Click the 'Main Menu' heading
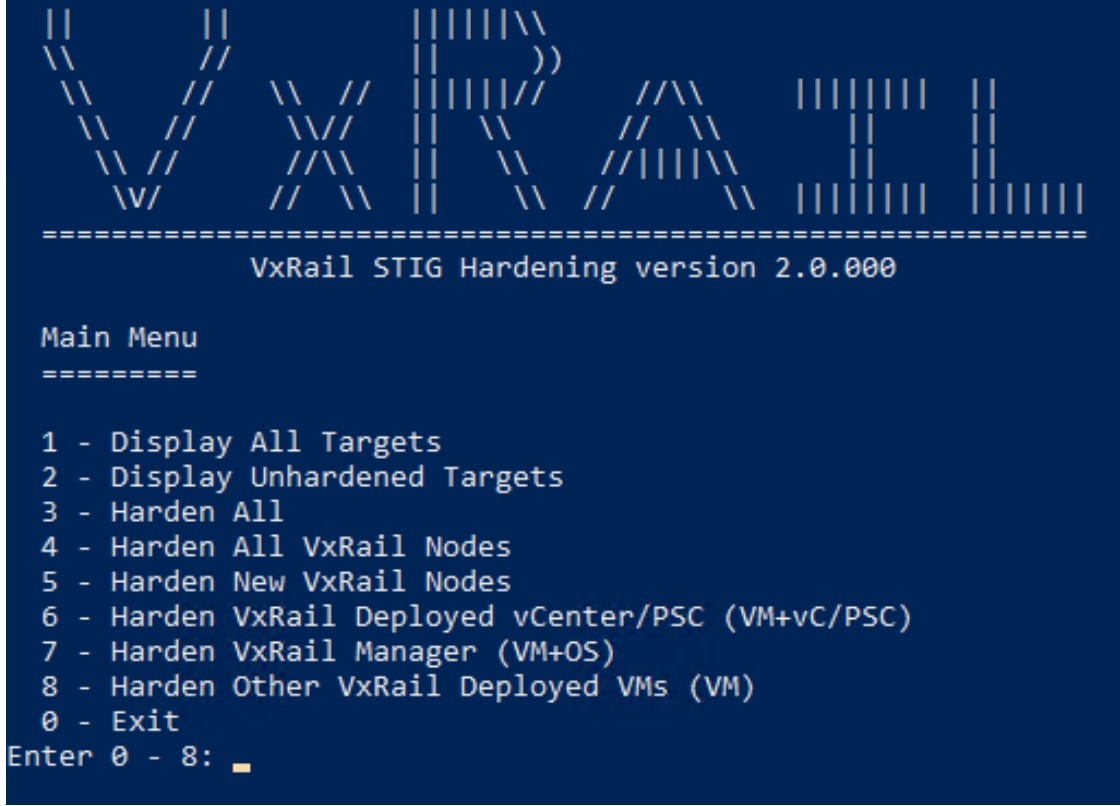This screenshot has height=806, width=1120. click(119, 339)
